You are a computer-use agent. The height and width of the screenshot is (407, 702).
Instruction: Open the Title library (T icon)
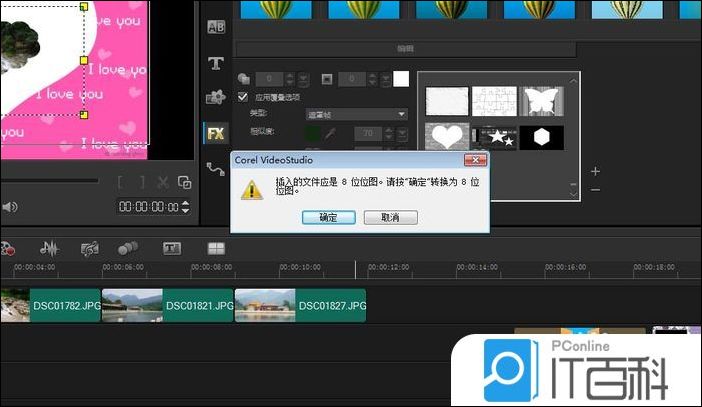point(215,63)
